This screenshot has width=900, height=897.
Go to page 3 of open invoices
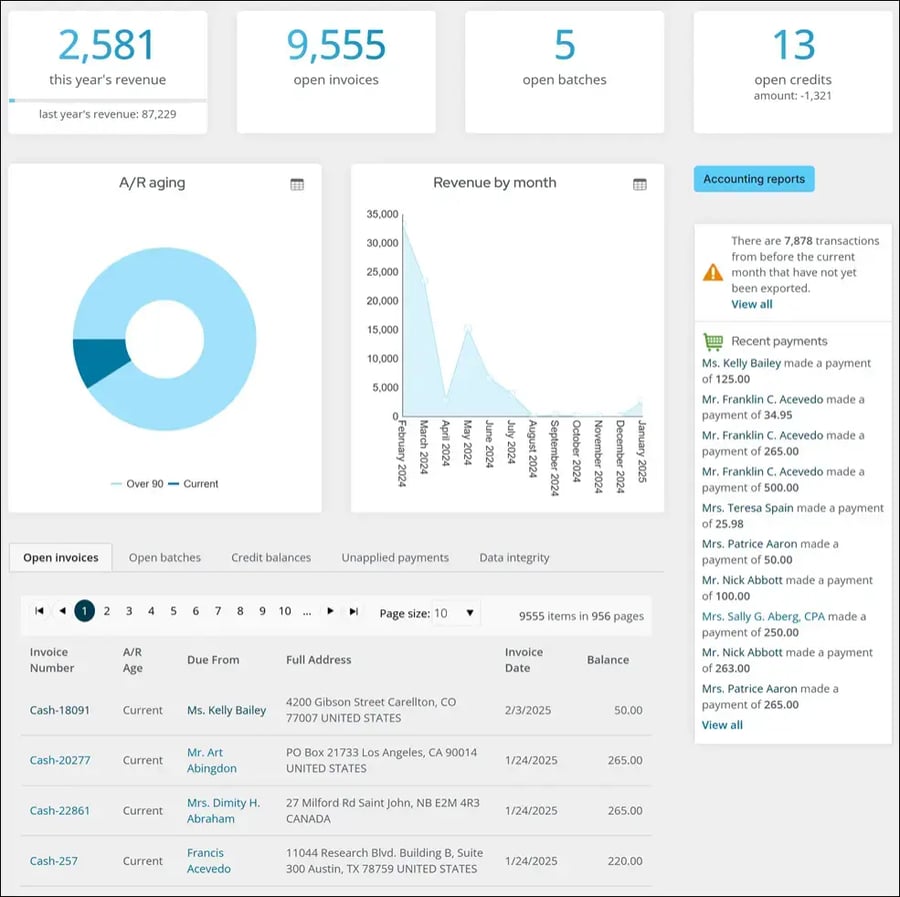(127, 612)
